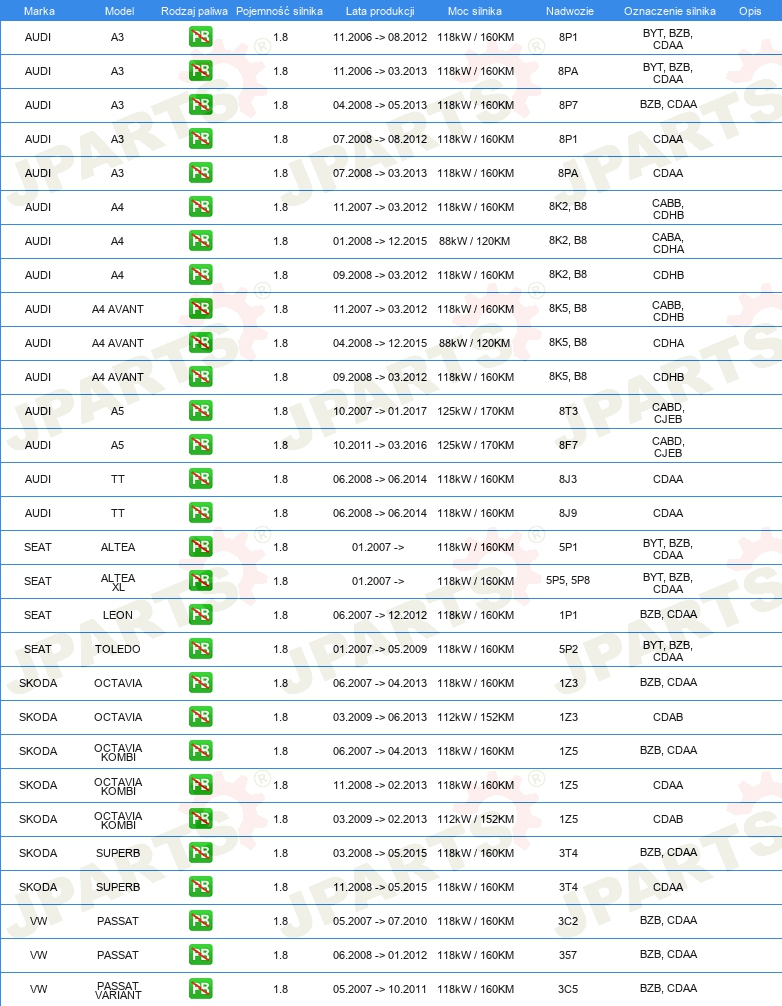This screenshot has width=782, height=1006.
Task: Click the fuel icon in the Audi A5 8T3 row
Action: (201, 411)
